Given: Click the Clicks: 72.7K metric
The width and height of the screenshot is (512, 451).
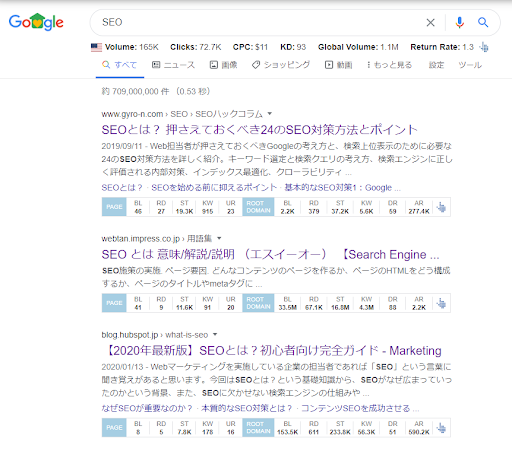Looking at the screenshot, I should pos(196,47).
